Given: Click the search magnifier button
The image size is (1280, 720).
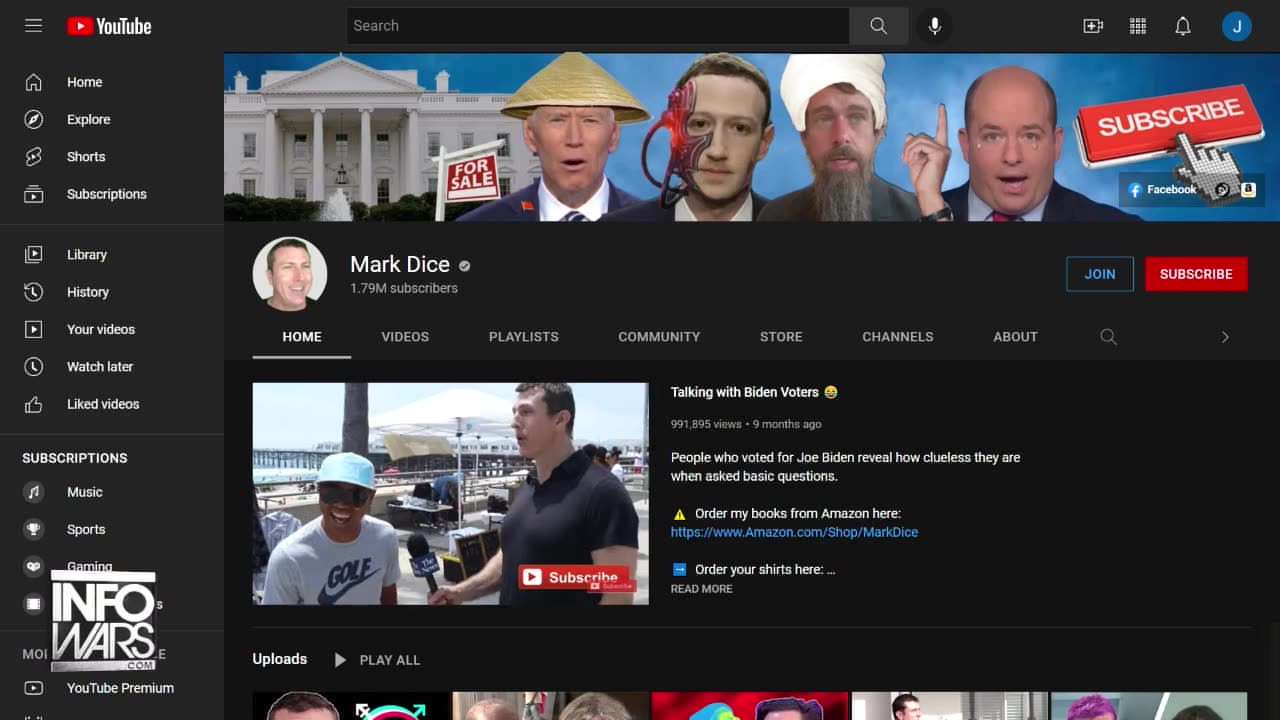Looking at the screenshot, I should coord(879,26).
